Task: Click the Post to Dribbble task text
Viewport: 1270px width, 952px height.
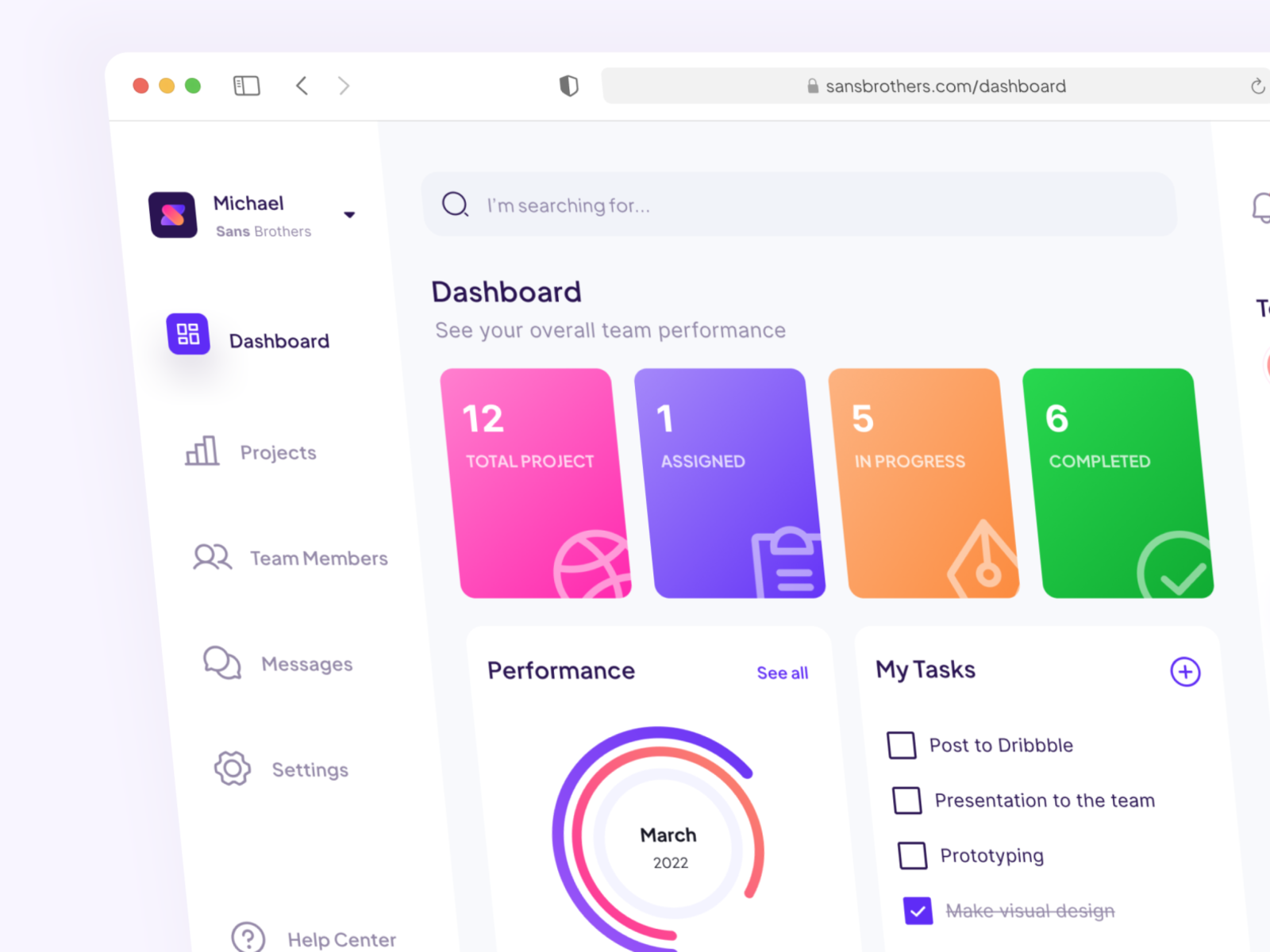Action: [1001, 745]
